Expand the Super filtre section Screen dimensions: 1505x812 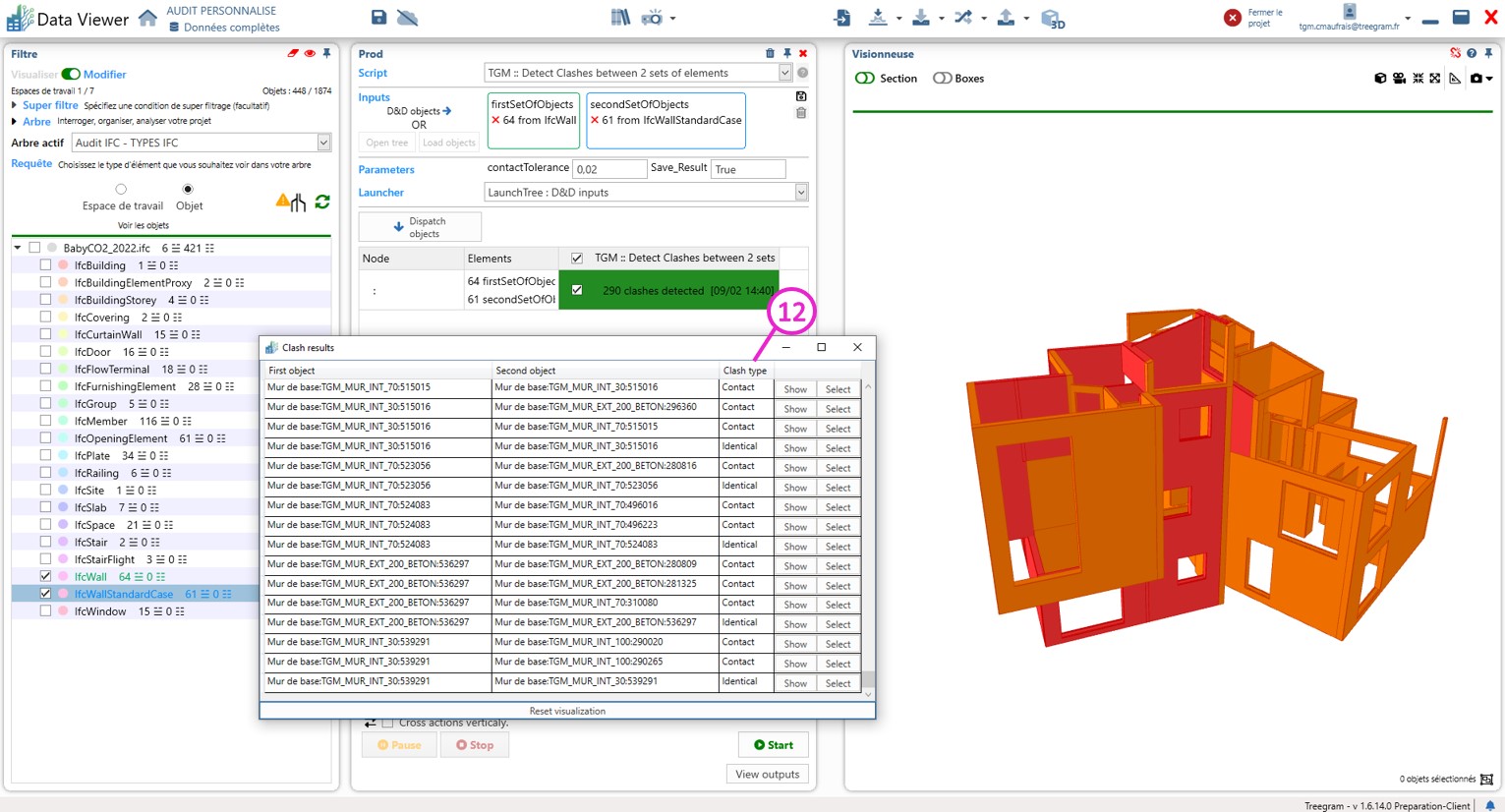coord(15,105)
